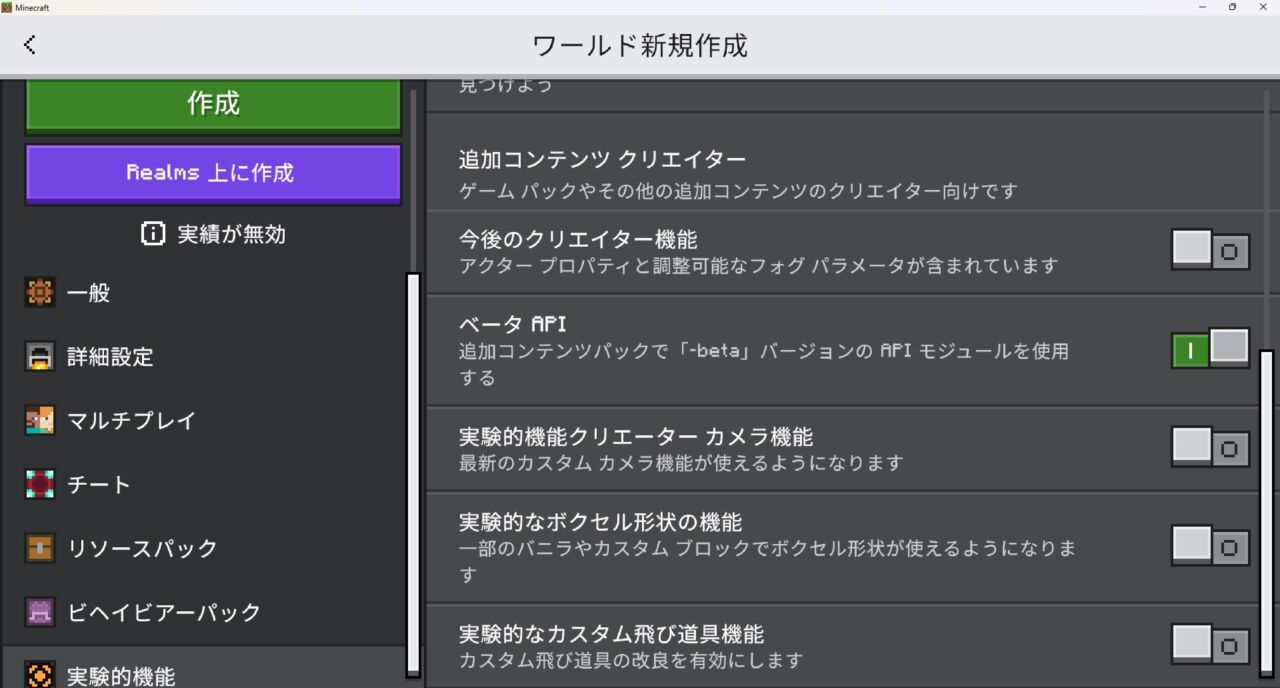Click the Realms 上に作成 button

[213, 173]
